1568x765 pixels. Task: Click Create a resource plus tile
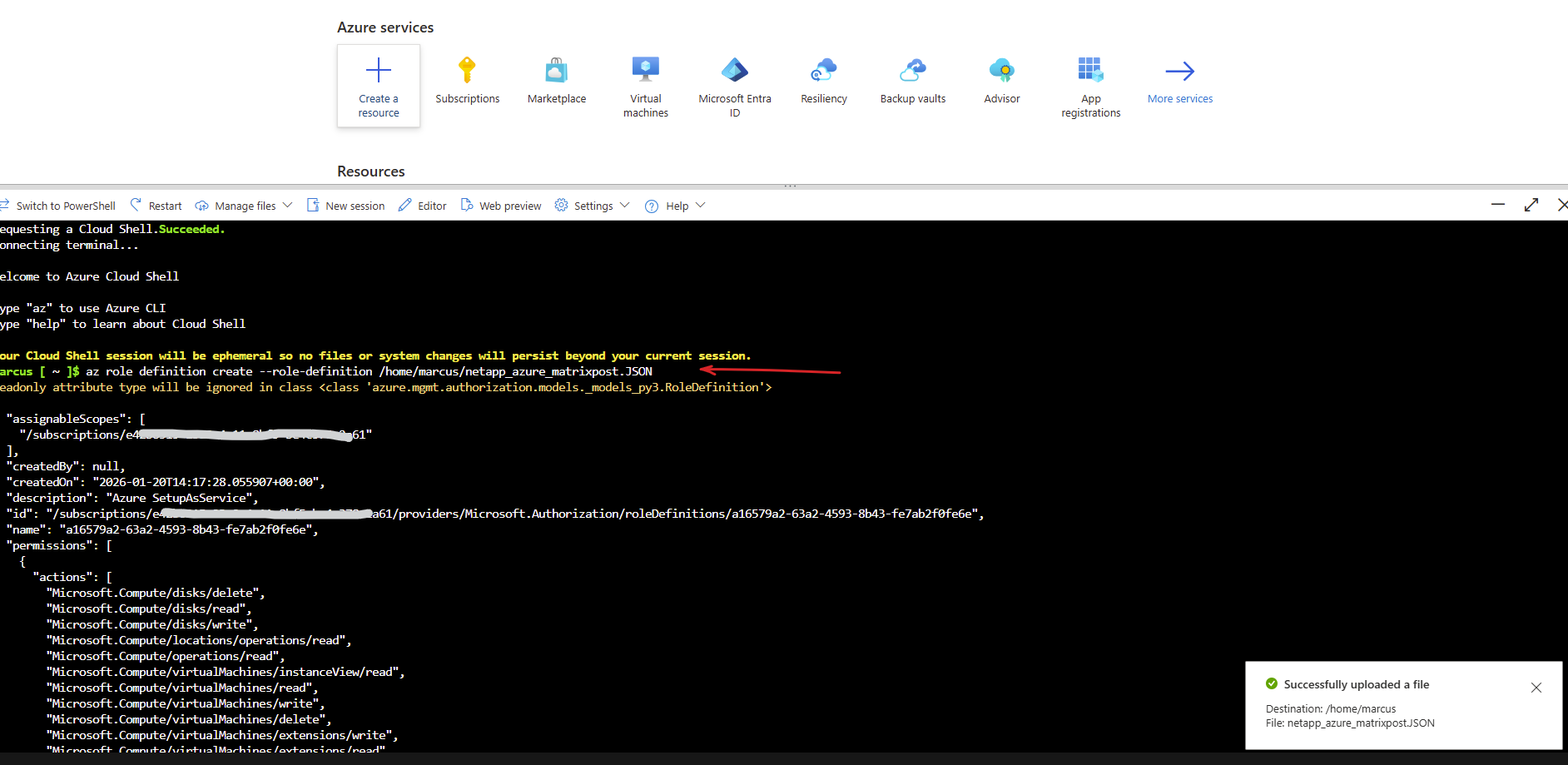(379, 86)
